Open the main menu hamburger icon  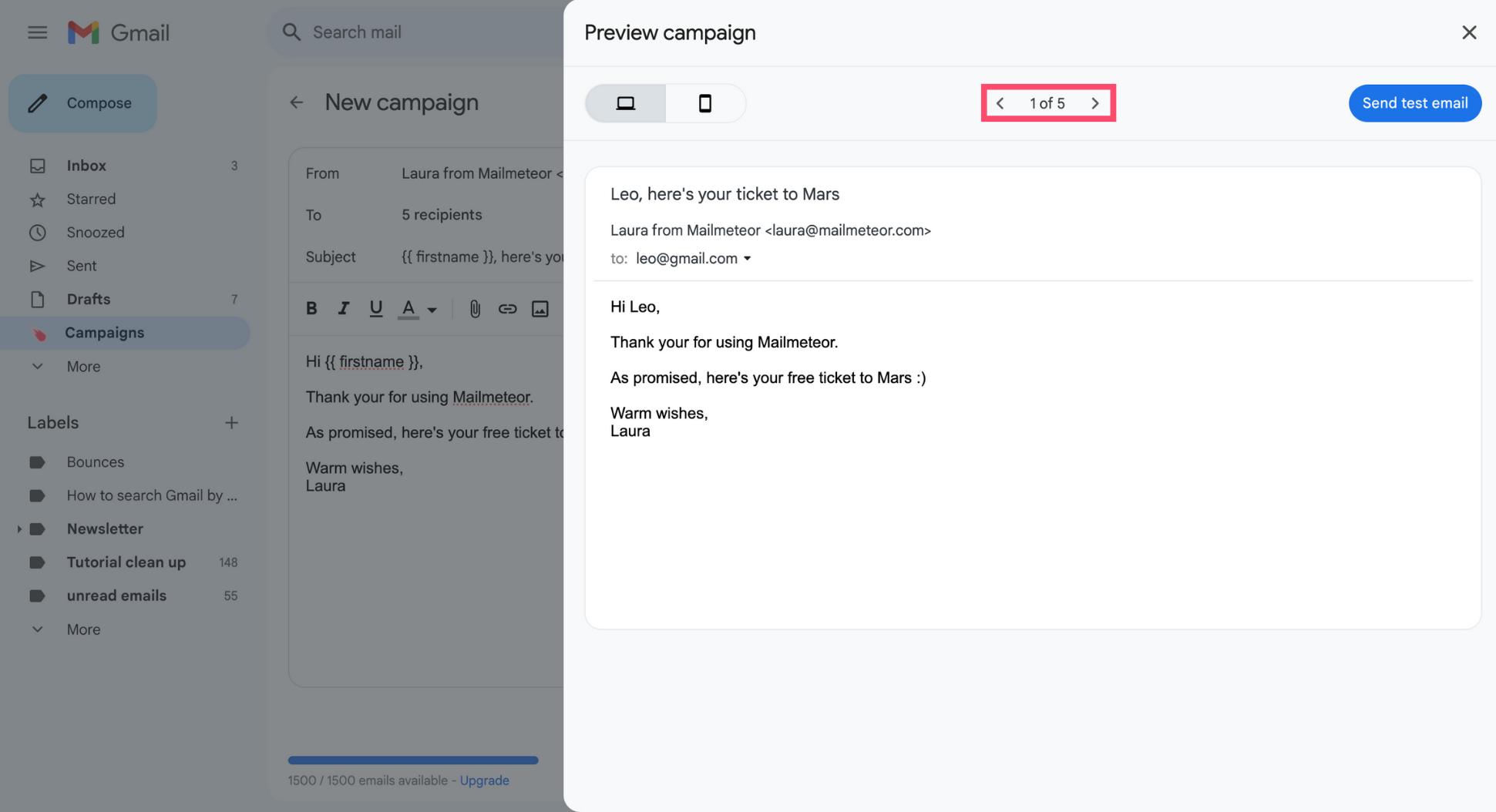[x=37, y=32]
